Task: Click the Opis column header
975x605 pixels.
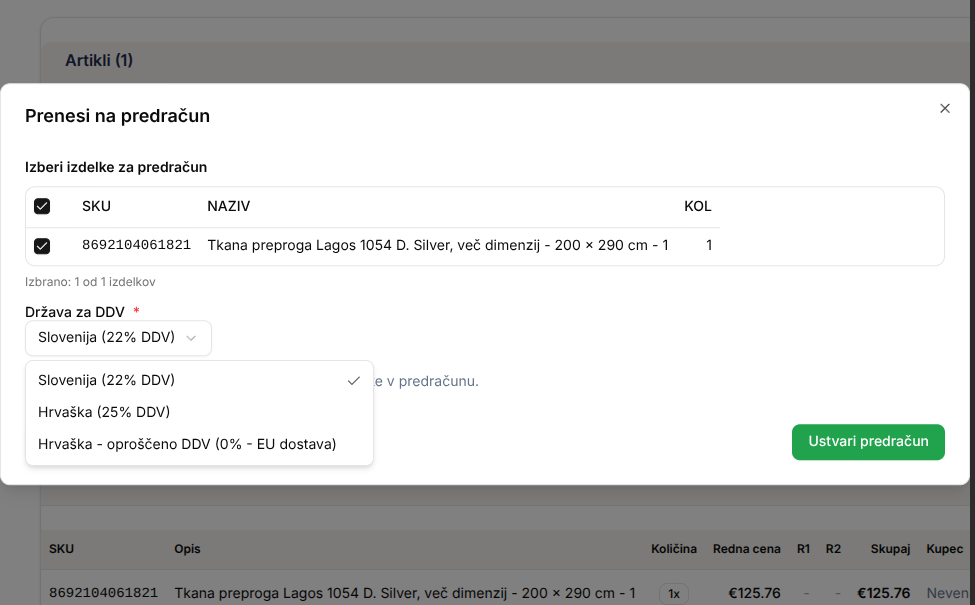Action: [188, 549]
